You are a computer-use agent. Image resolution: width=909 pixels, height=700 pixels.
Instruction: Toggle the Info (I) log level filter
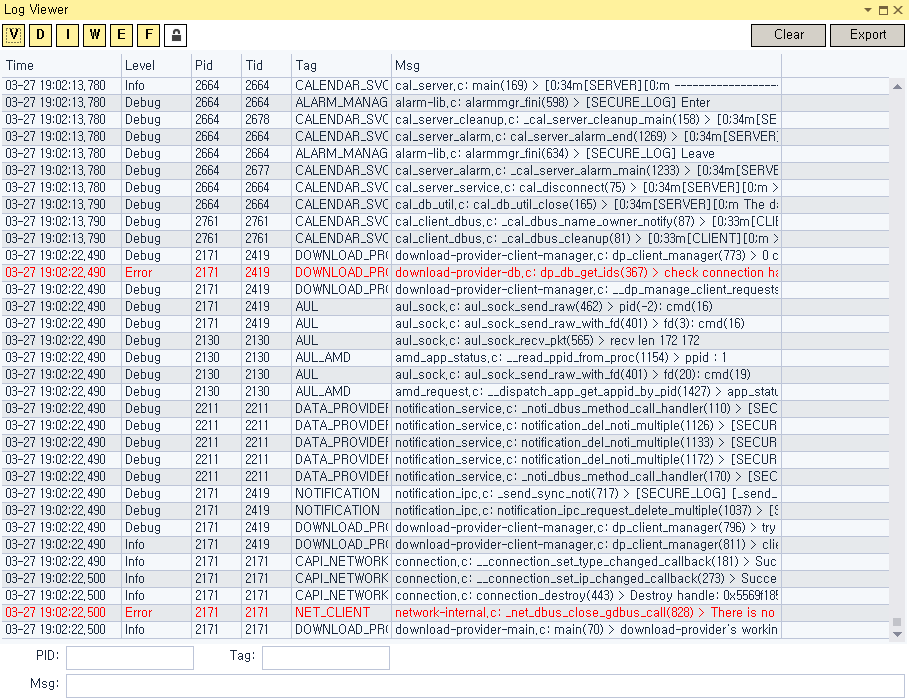point(68,35)
